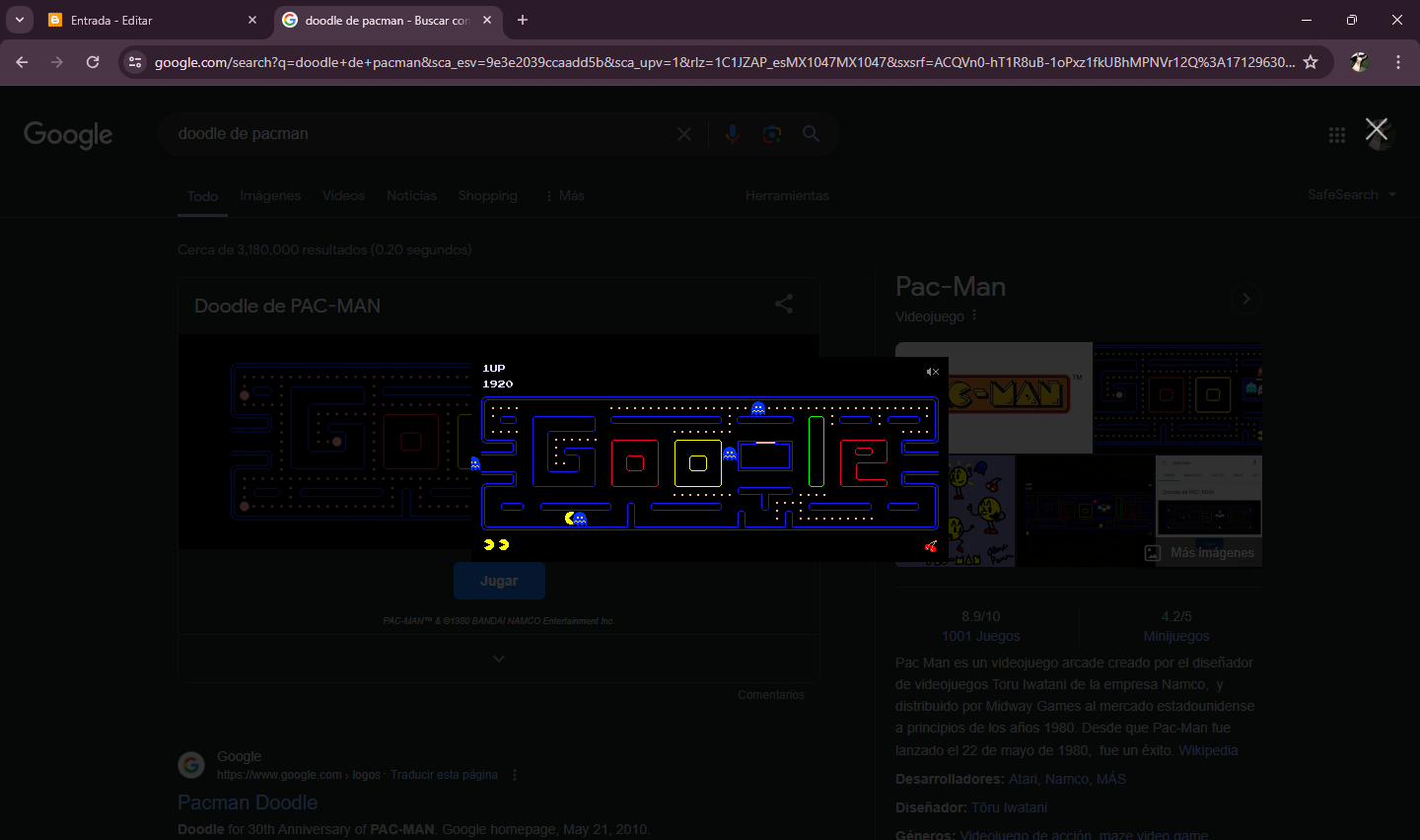Select the Todo search tab
Image resolution: width=1420 pixels, height=840 pixels.
coord(202,196)
